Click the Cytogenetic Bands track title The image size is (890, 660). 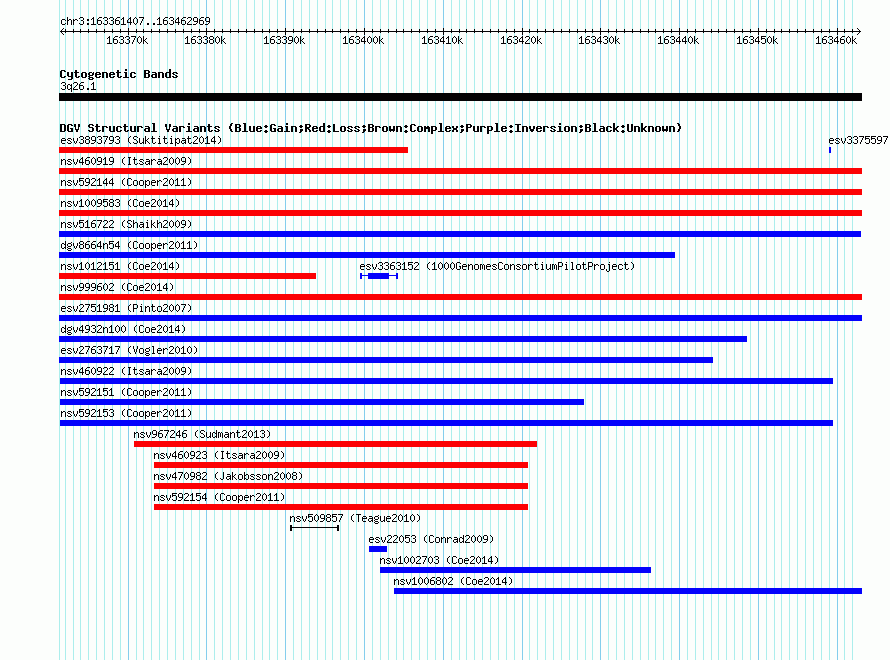tap(119, 74)
